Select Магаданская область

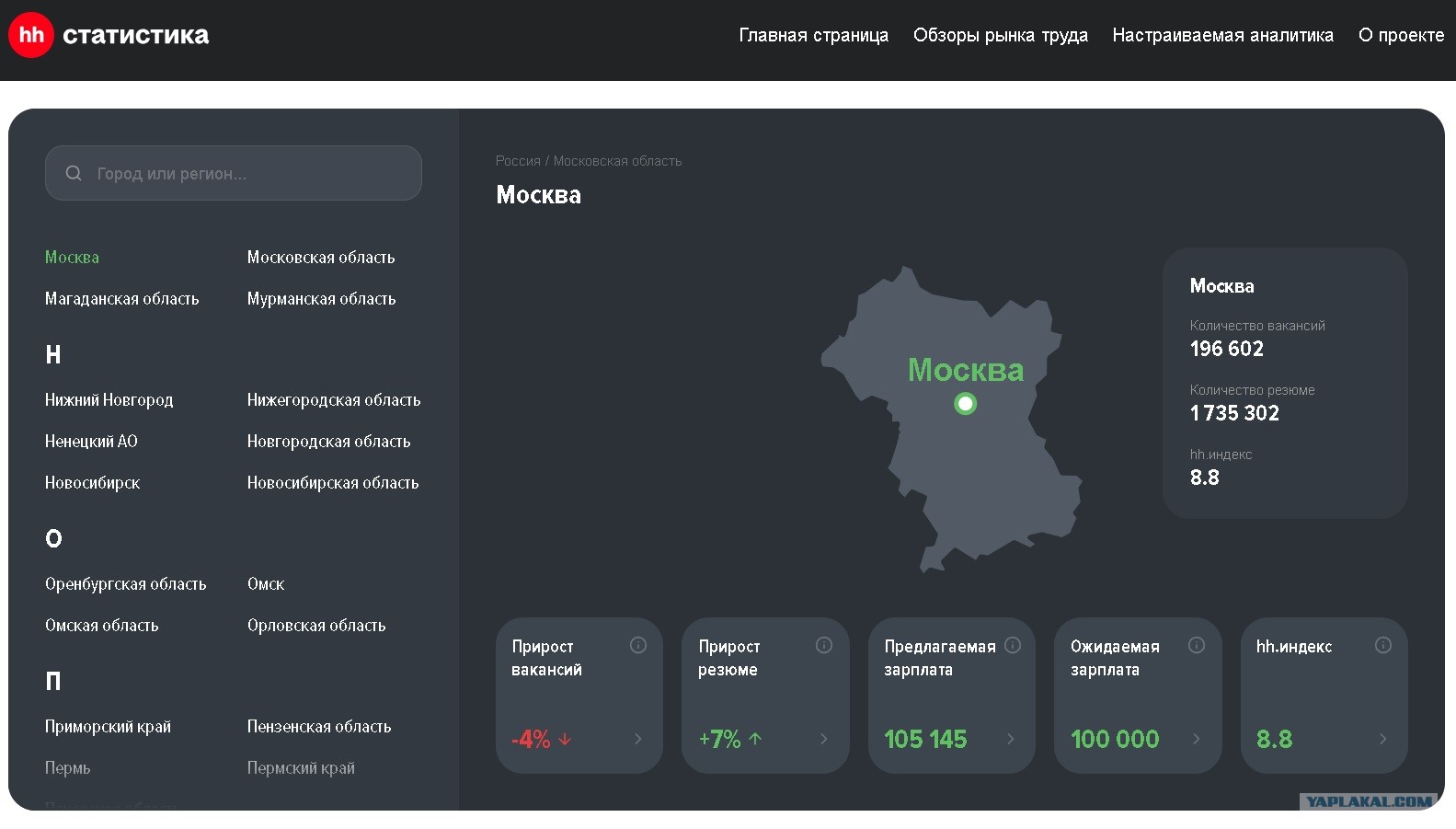coord(121,299)
